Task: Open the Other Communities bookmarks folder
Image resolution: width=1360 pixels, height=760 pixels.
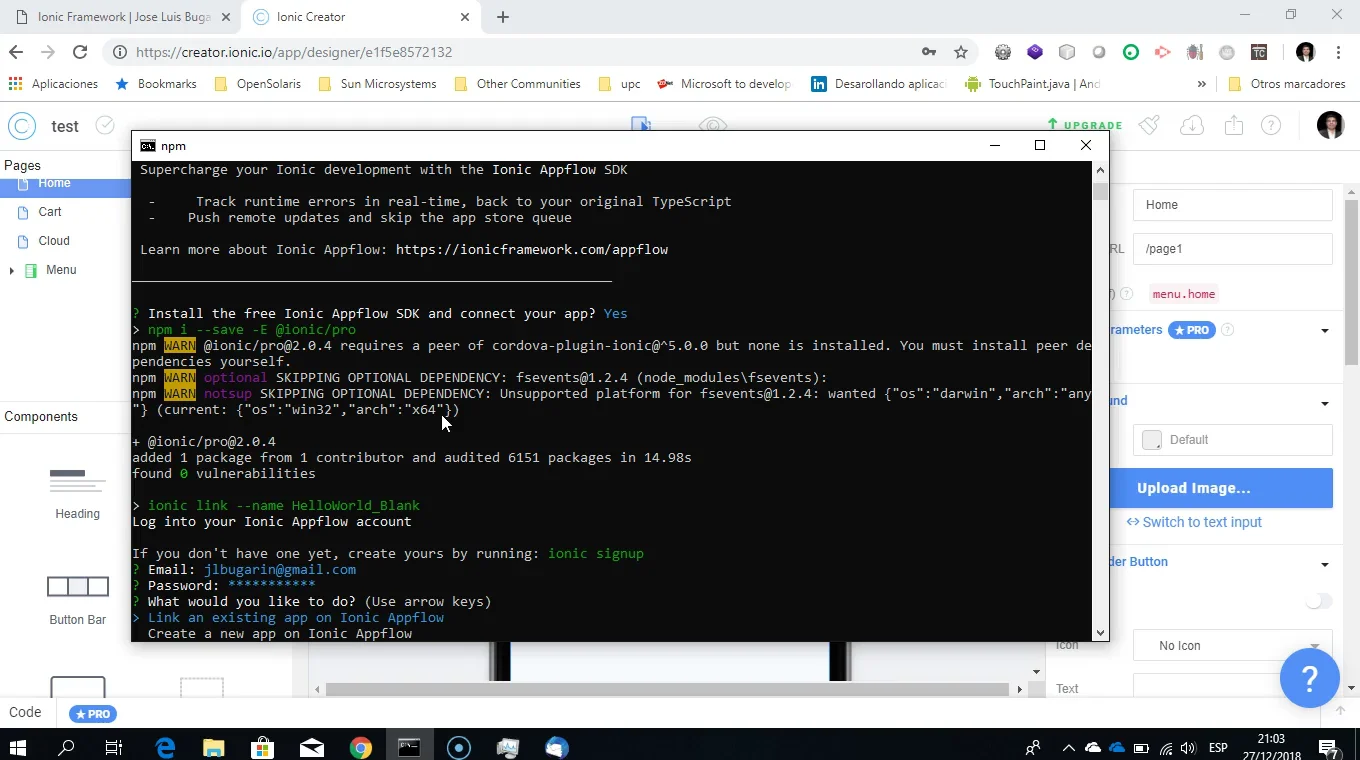Action: click(517, 84)
